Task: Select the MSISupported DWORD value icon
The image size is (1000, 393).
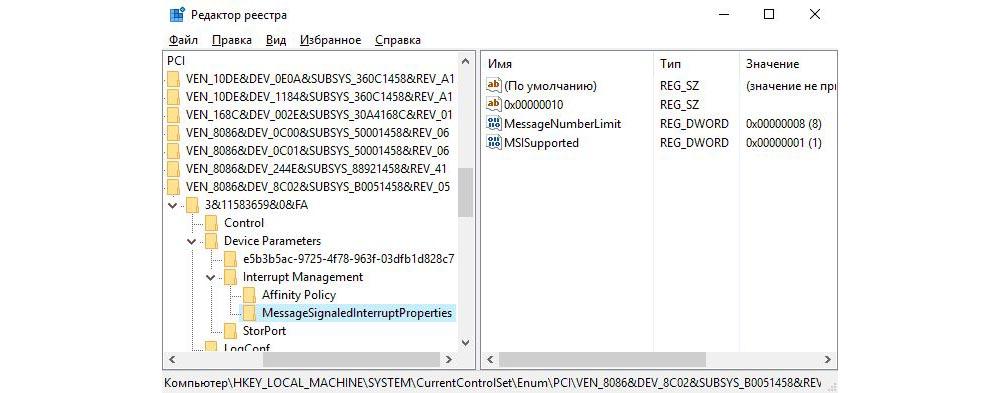Action: pyautogui.click(x=494, y=142)
